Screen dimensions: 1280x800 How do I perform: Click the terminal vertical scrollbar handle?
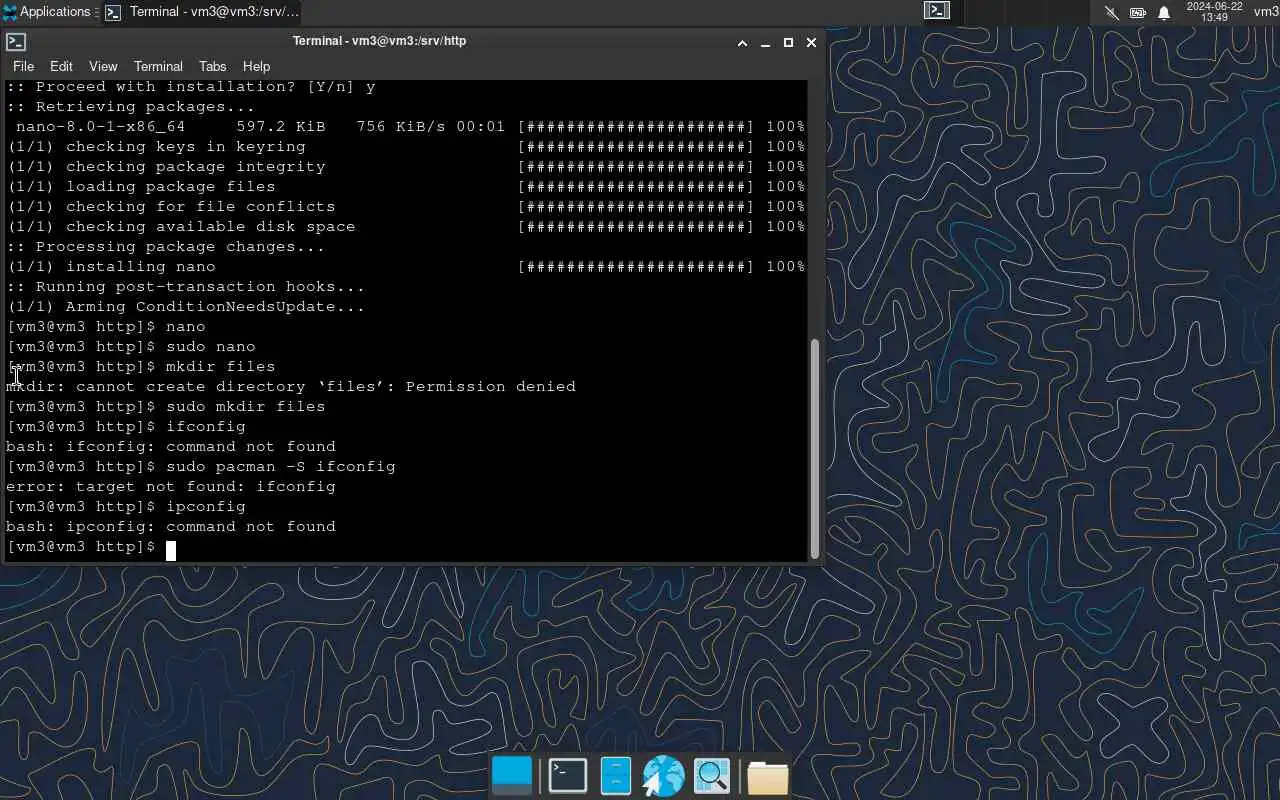pos(814,448)
